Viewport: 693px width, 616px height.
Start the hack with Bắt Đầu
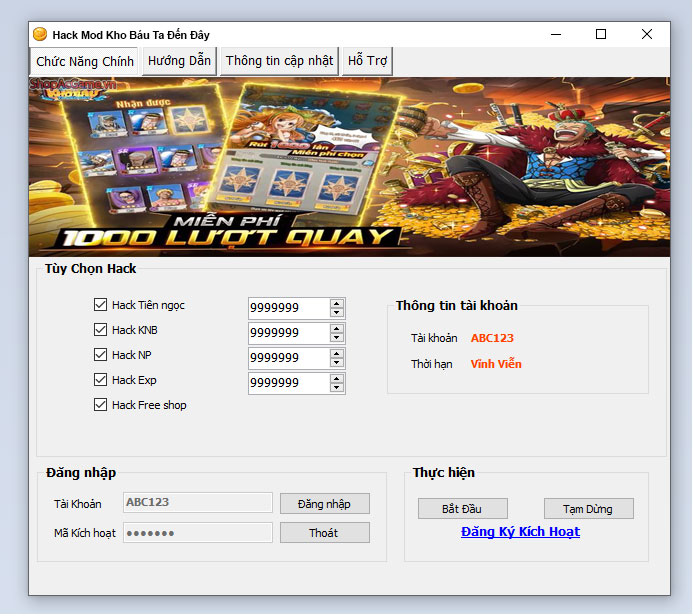463,509
